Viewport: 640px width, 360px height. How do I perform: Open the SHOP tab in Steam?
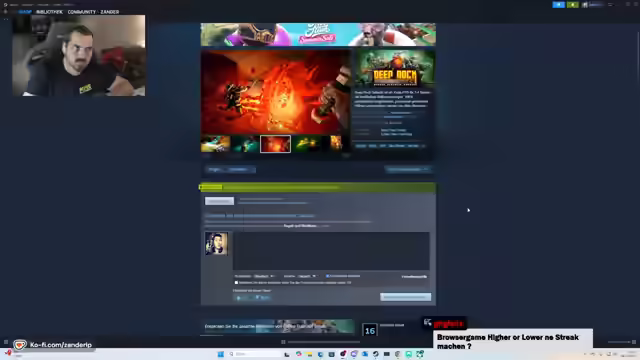click(x=25, y=12)
